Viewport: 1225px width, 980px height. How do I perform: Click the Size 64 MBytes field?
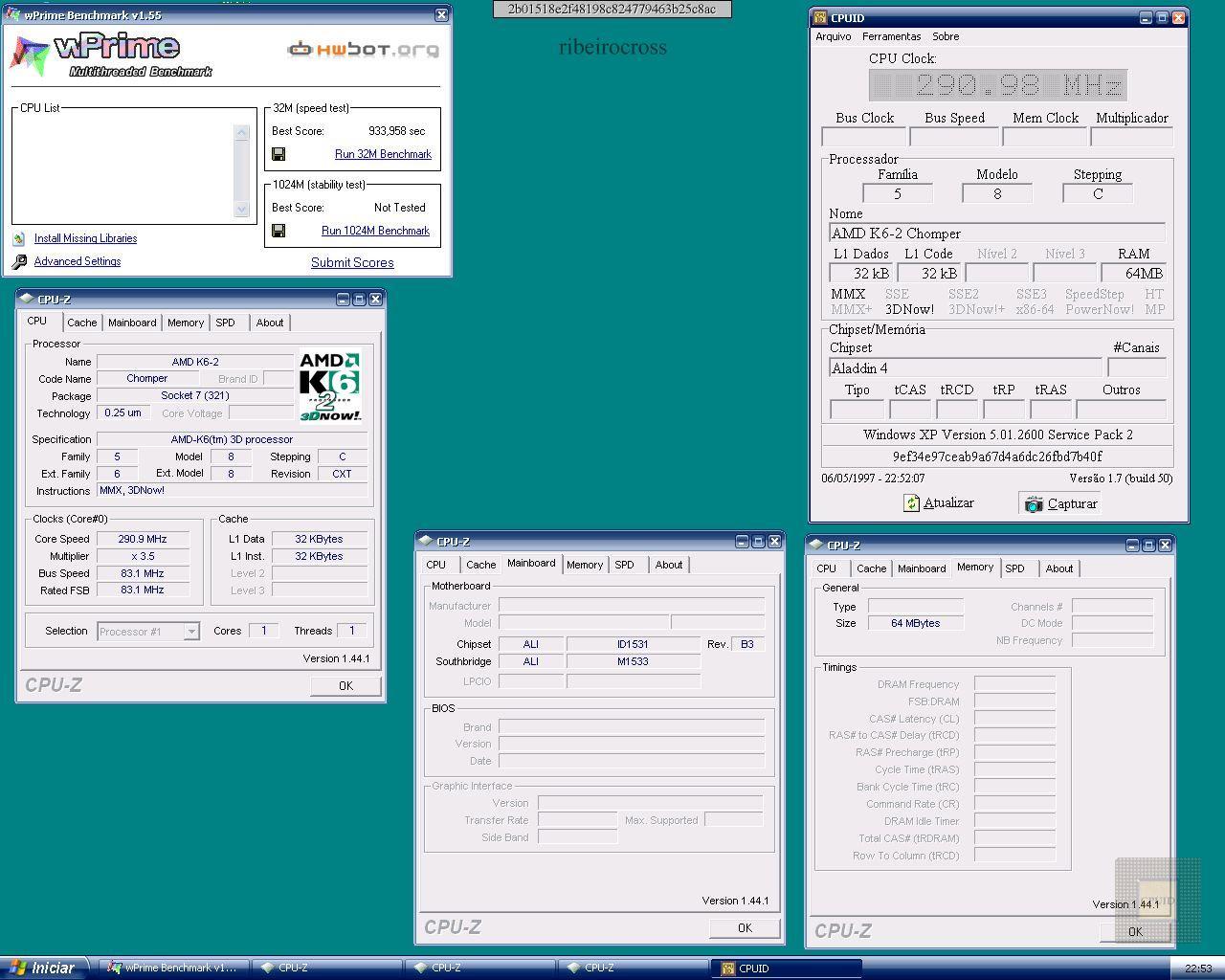coord(915,623)
